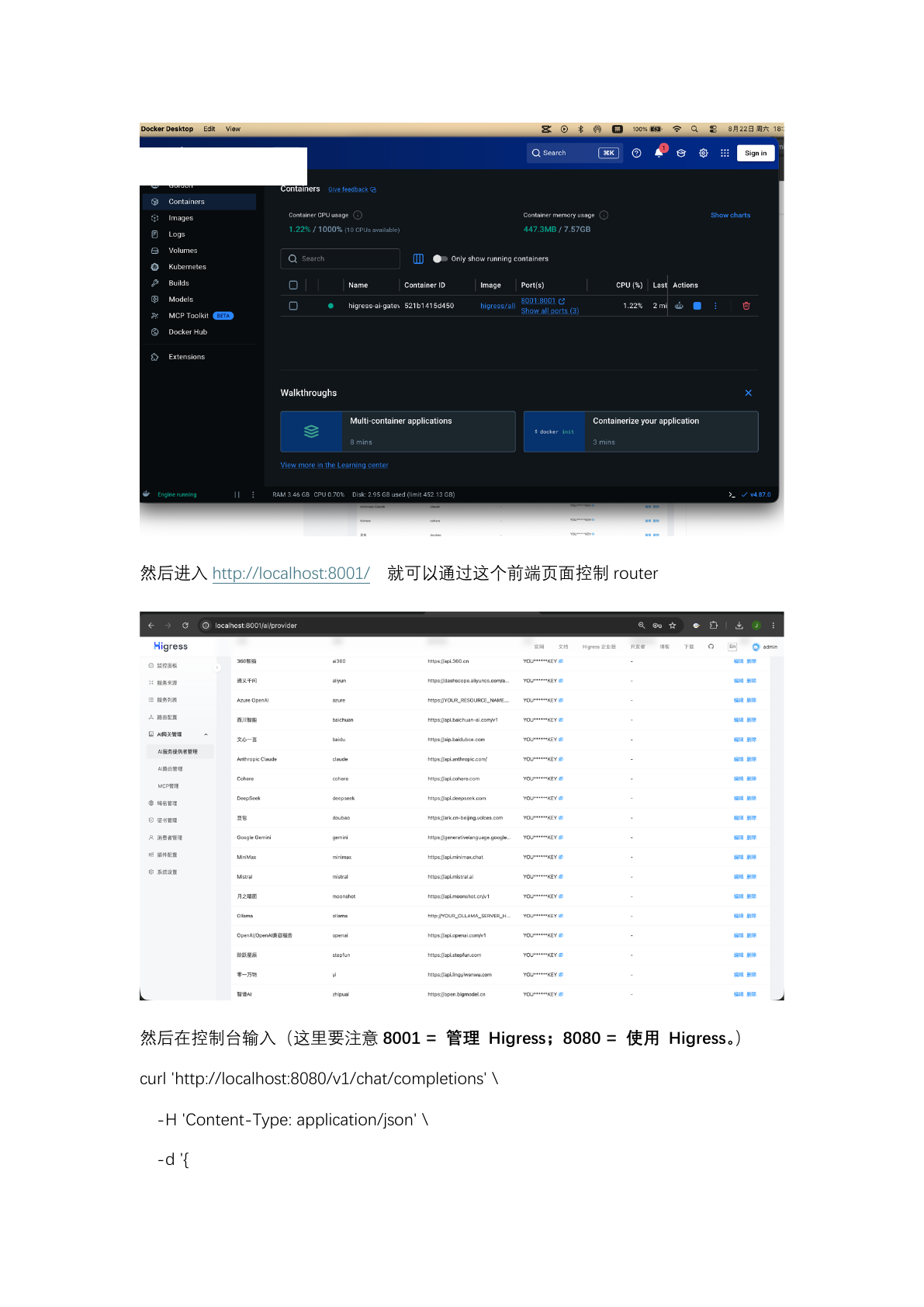Open more actions for the higress-ai-gateway container
924x1307 pixels.
(x=715, y=306)
